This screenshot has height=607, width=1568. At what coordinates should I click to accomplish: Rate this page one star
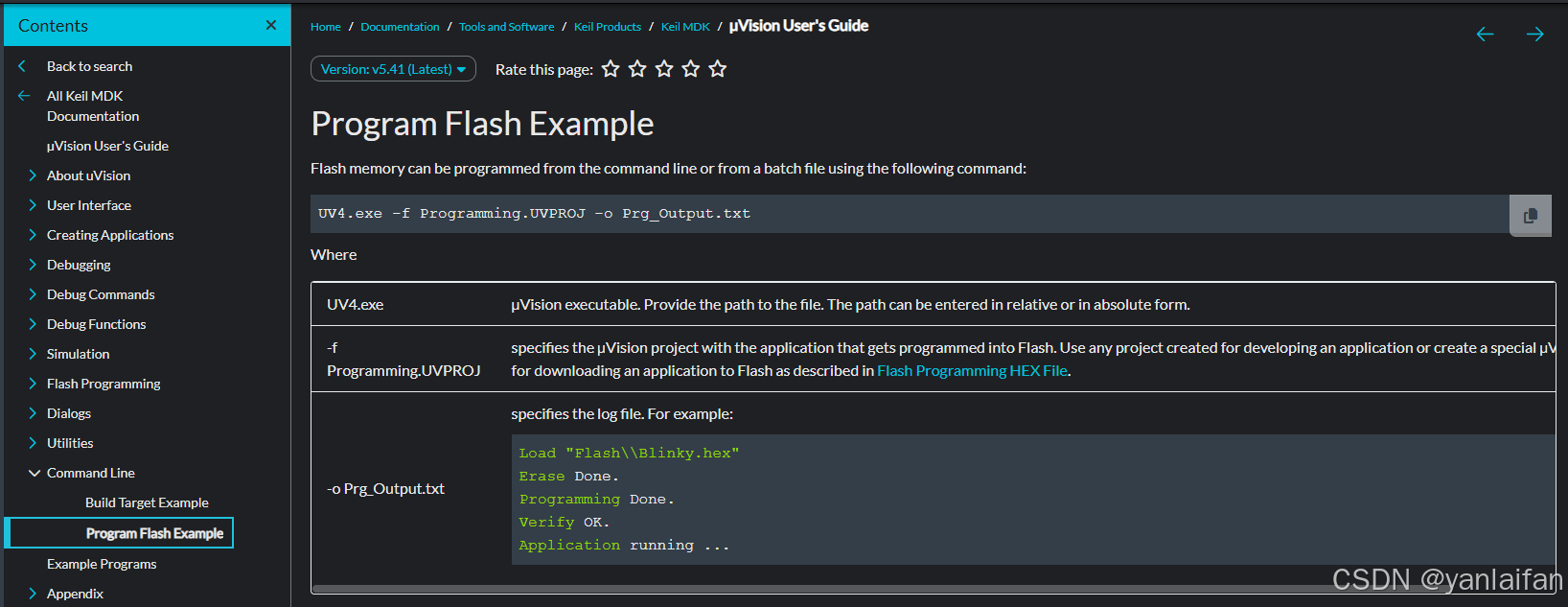coord(611,69)
